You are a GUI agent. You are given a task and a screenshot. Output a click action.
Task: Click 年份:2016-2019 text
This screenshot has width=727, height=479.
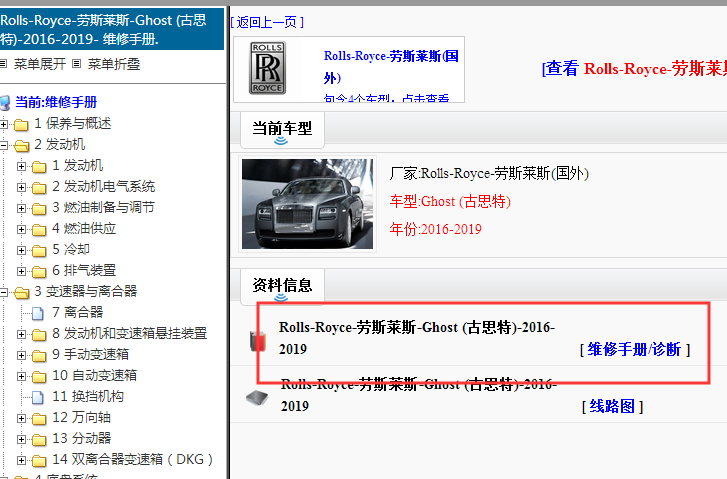(x=435, y=229)
